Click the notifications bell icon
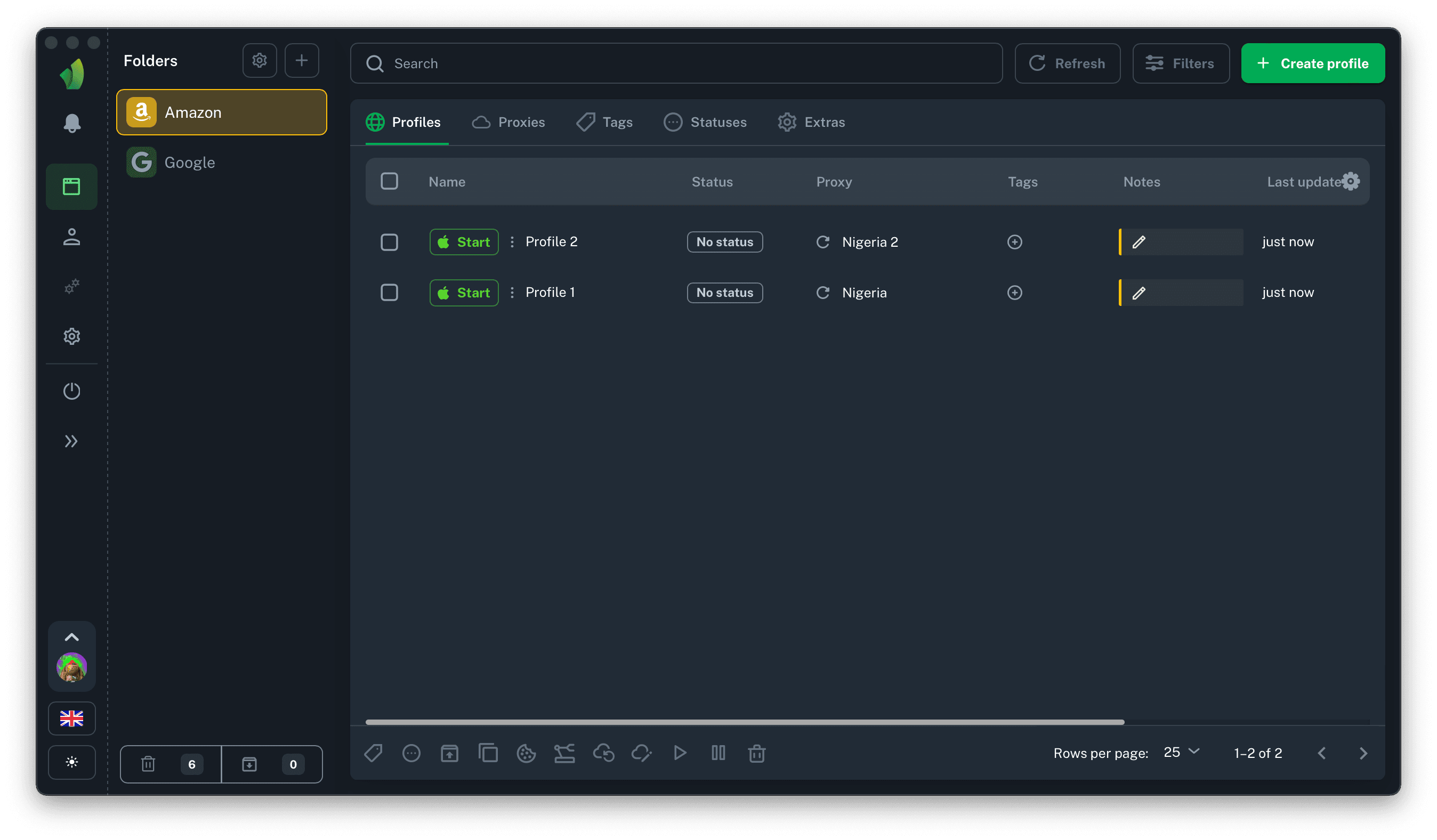Viewport: 1437px width, 840px height. click(72, 123)
